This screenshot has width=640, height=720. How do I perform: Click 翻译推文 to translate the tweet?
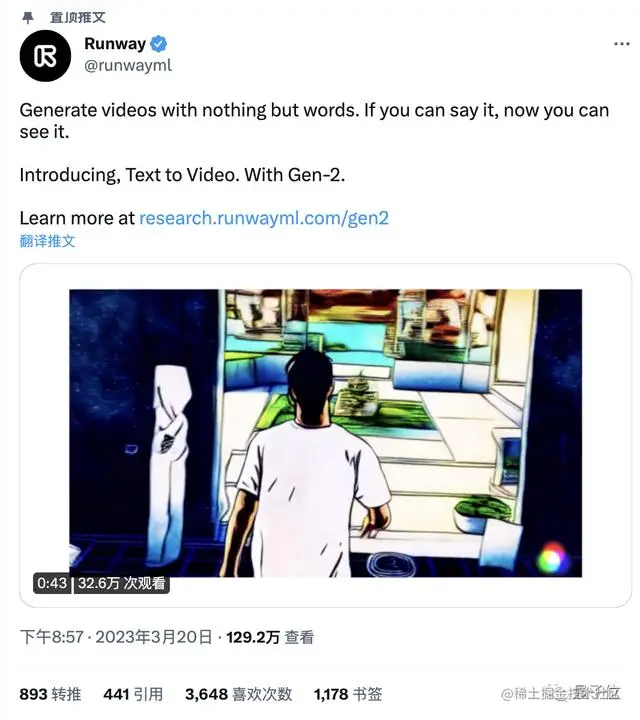(x=47, y=241)
